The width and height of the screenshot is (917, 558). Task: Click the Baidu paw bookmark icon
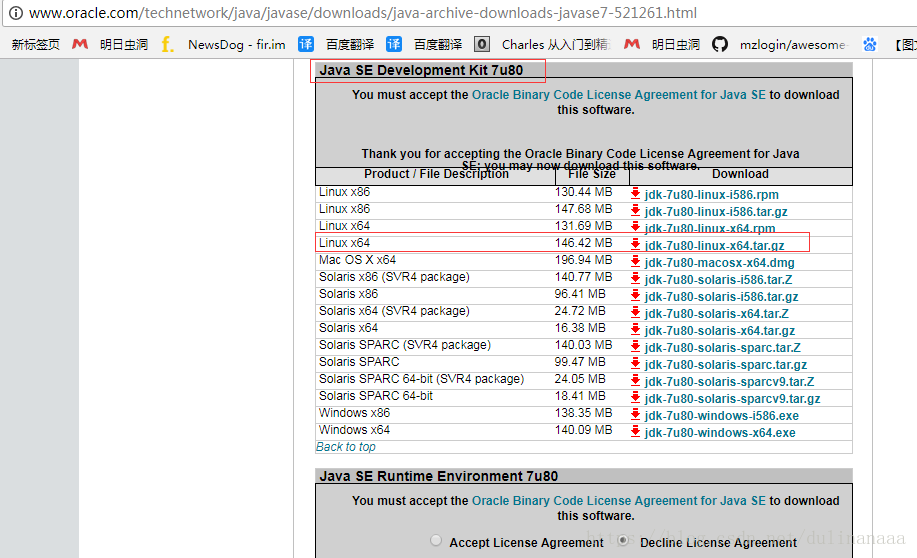[x=870, y=44]
